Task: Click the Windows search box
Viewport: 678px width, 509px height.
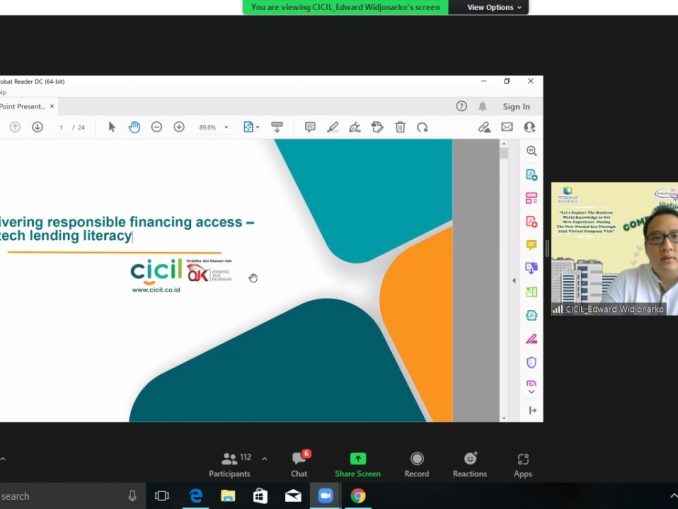Action: pyautogui.click(x=71, y=496)
